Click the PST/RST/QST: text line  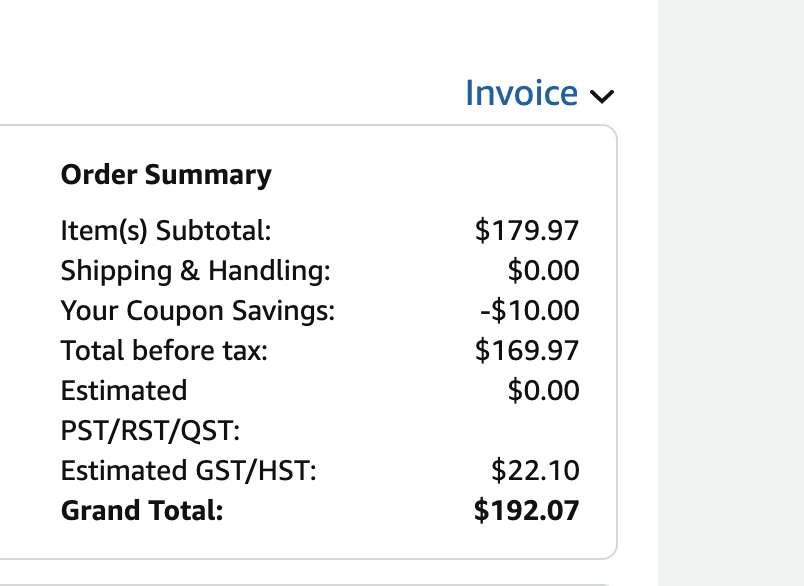pyautogui.click(x=150, y=431)
